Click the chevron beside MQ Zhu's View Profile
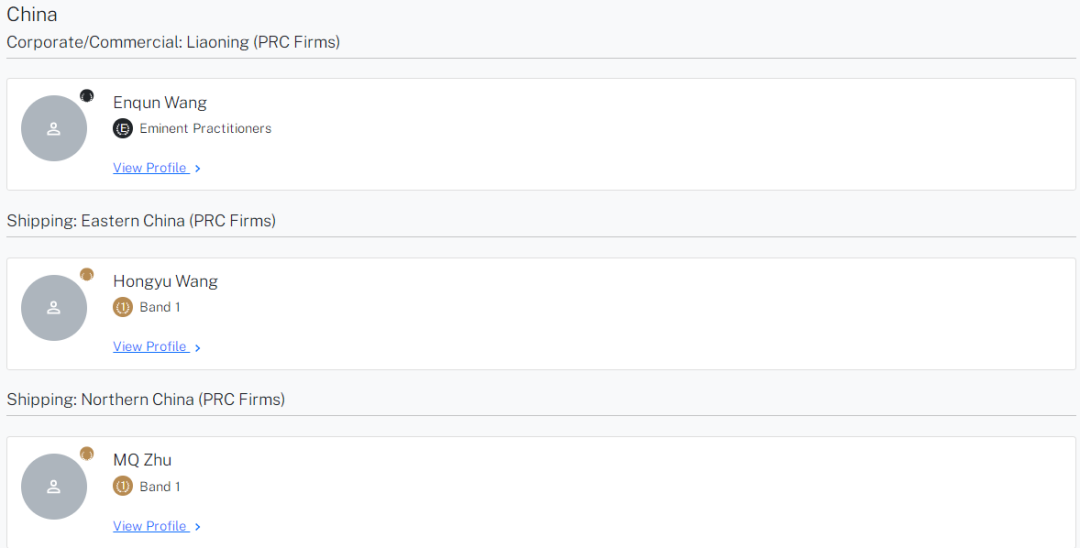Screen dimensions: 1080x548 pyautogui.click(x=198, y=527)
